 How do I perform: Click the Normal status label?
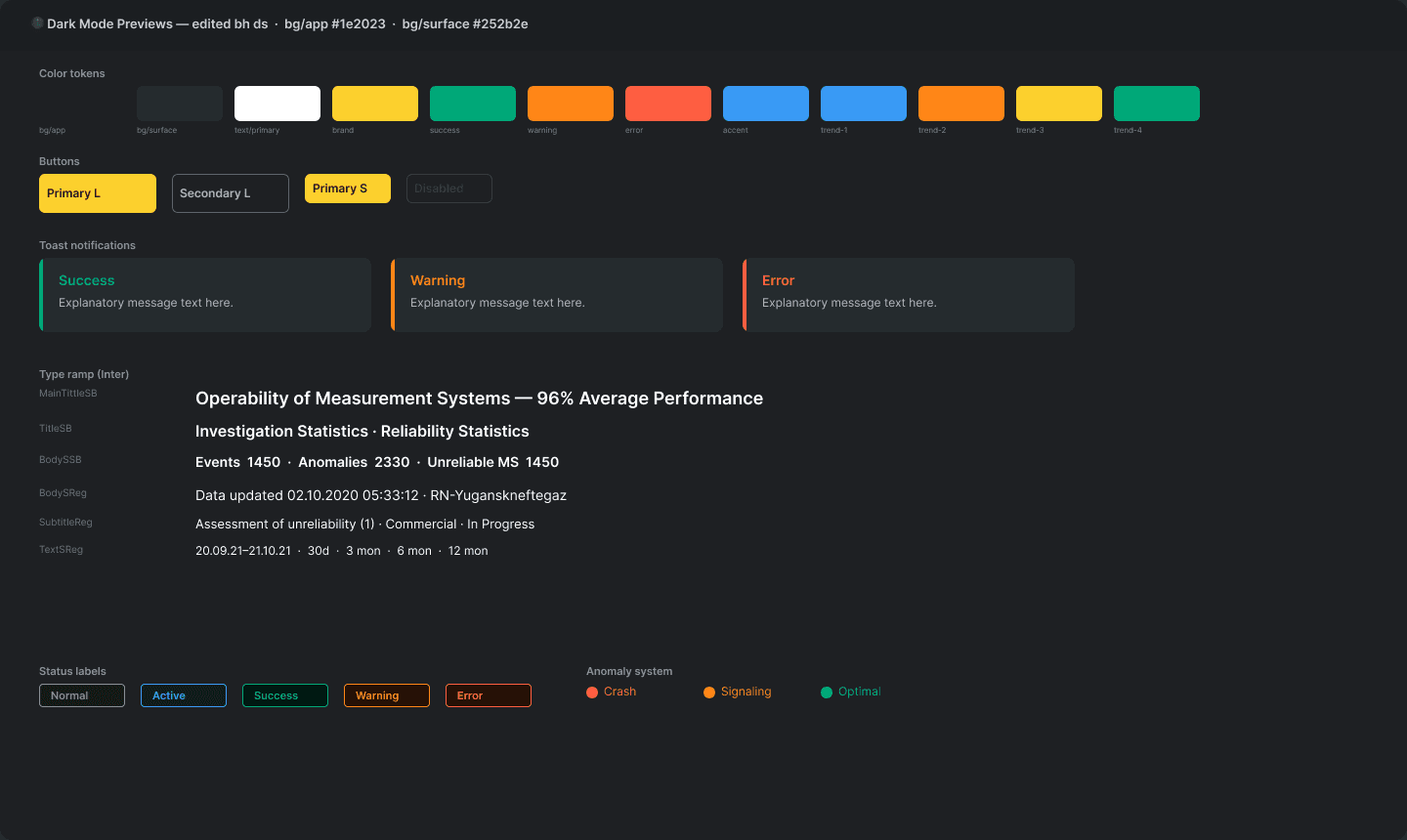pos(82,695)
